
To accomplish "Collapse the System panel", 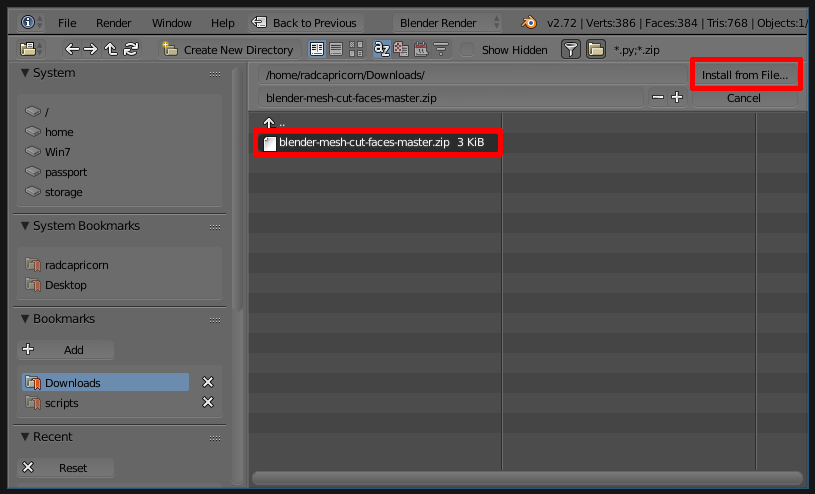I will (x=24, y=73).
